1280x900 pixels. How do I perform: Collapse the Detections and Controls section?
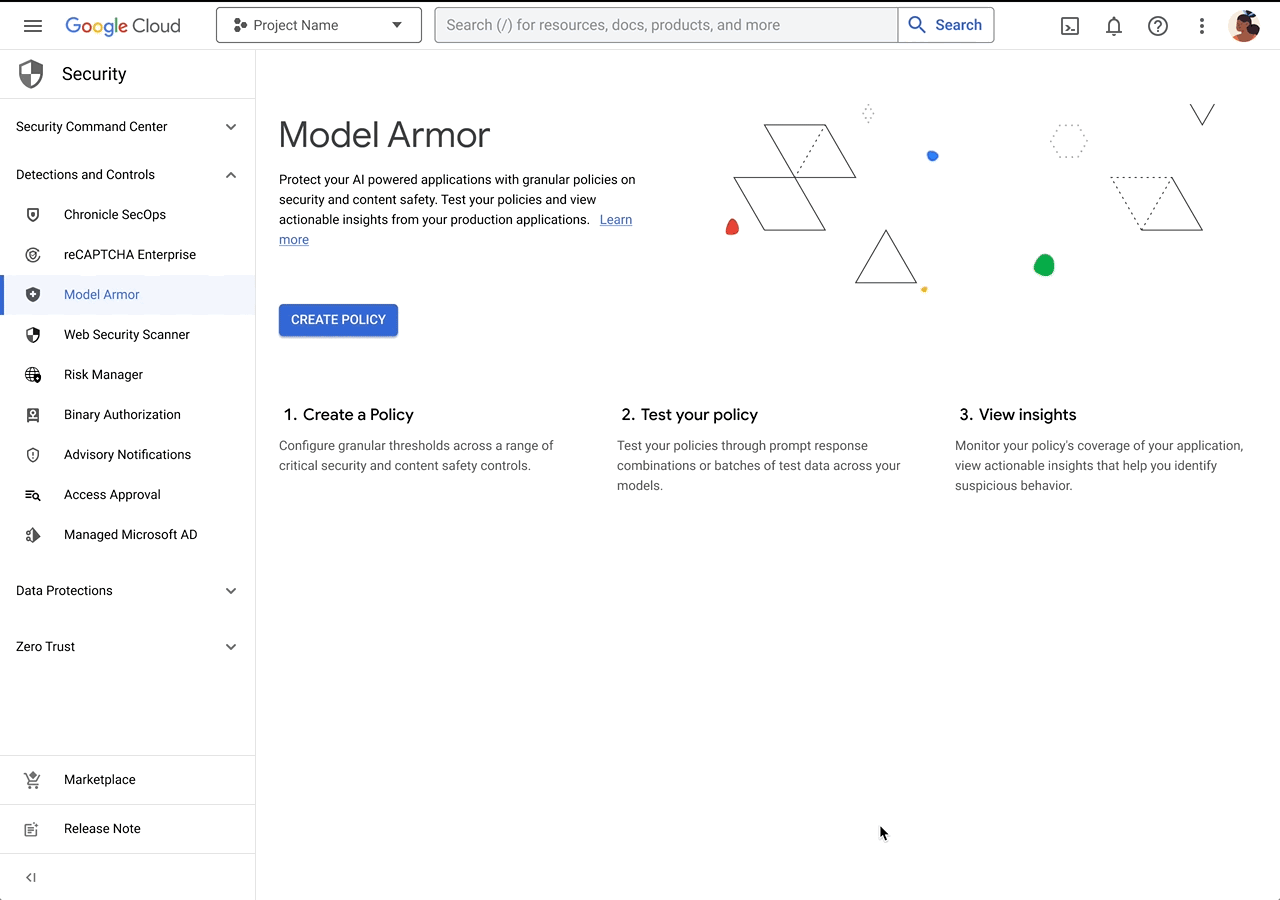point(127,175)
